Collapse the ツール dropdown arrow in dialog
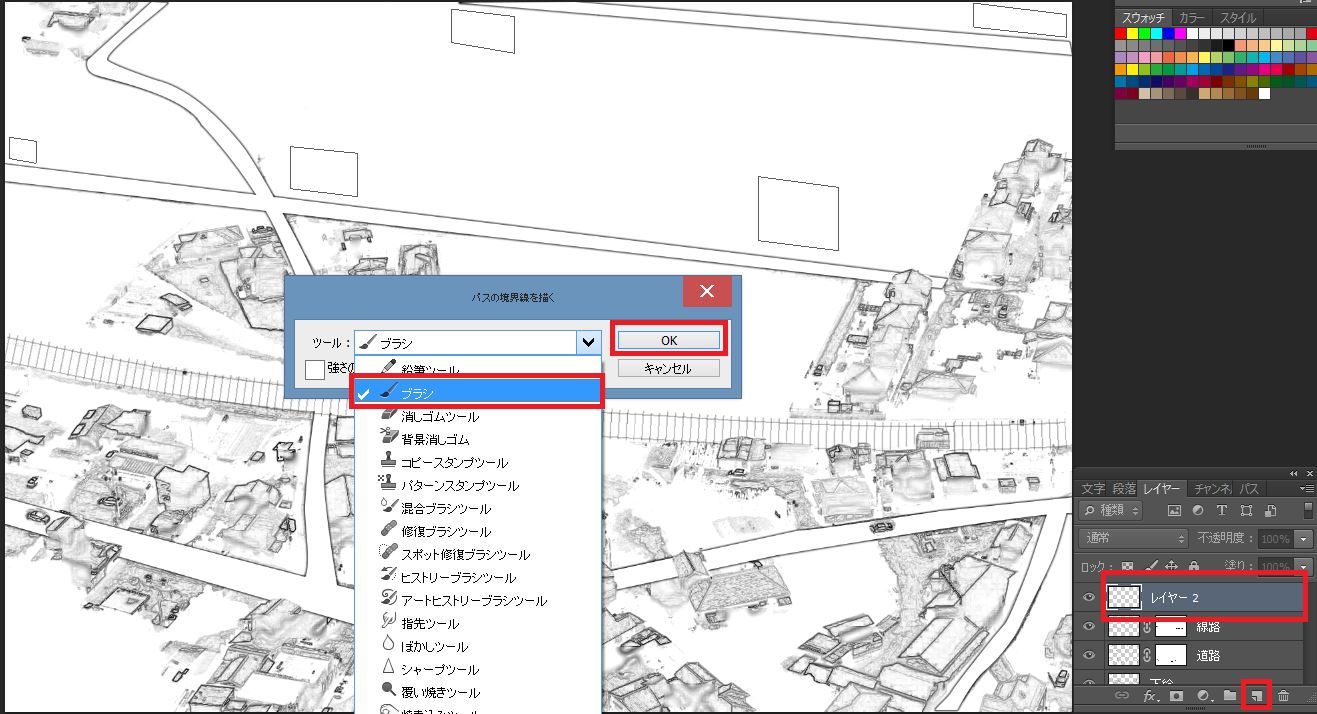The image size is (1317, 714). [x=588, y=342]
